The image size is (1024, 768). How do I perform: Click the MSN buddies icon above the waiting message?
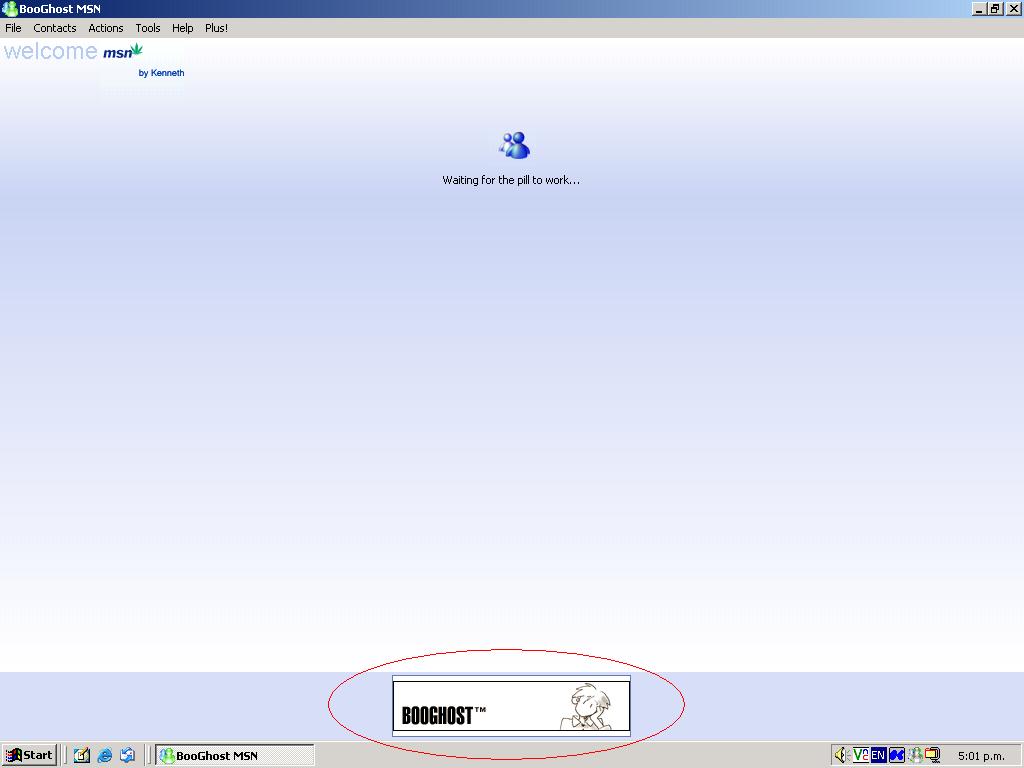(x=514, y=146)
